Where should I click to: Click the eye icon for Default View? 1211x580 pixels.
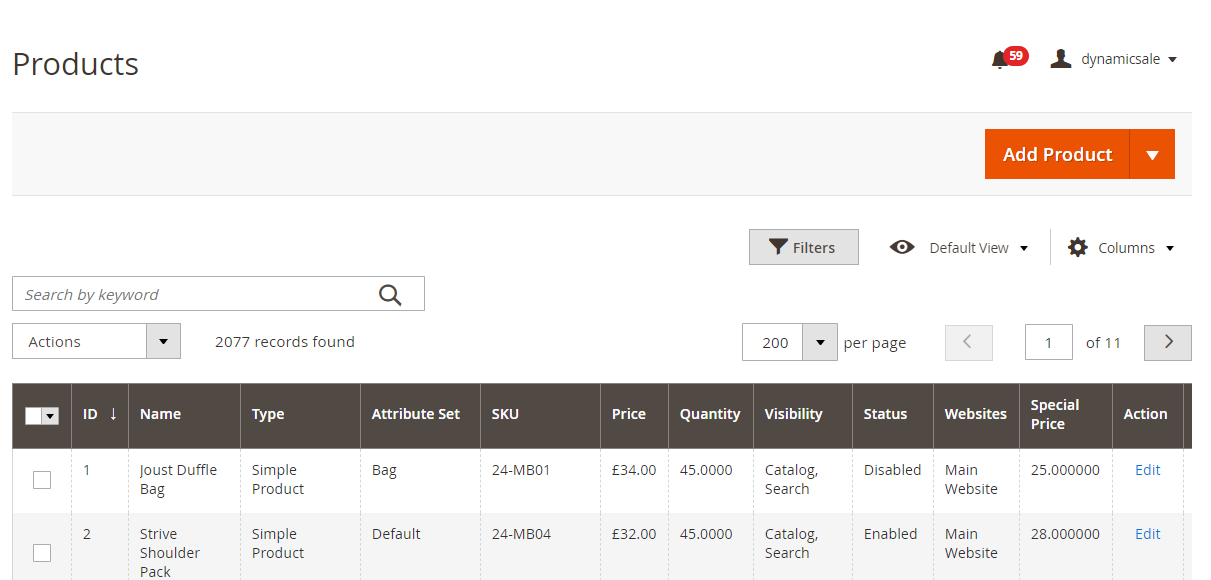click(902, 247)
